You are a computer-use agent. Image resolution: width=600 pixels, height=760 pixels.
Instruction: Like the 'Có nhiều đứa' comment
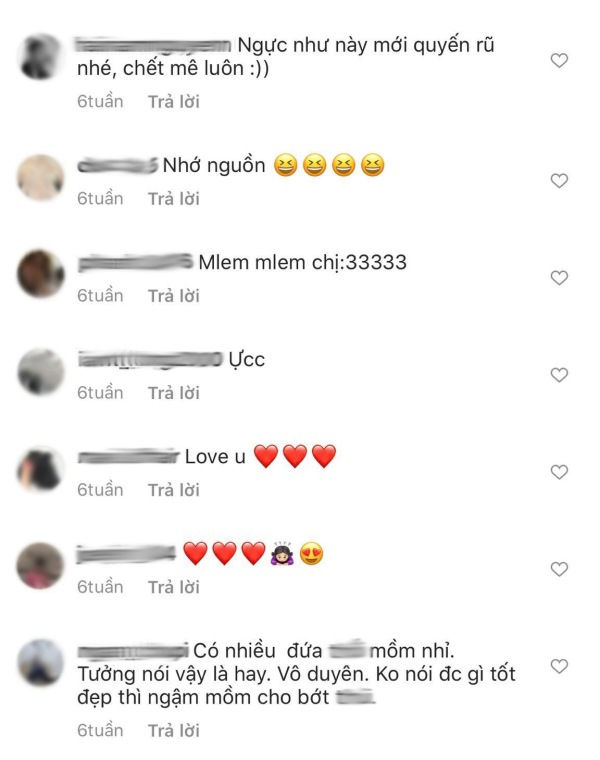click(559, 666)
